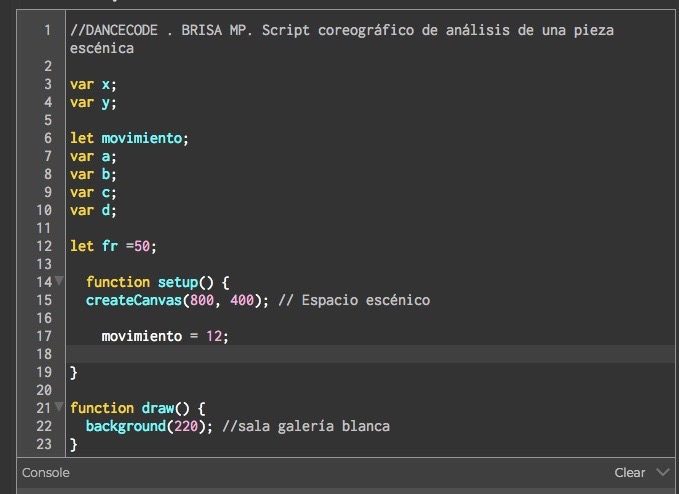Click the Console panel label
This screenshot has height=494, width=679.
[46, 472]
